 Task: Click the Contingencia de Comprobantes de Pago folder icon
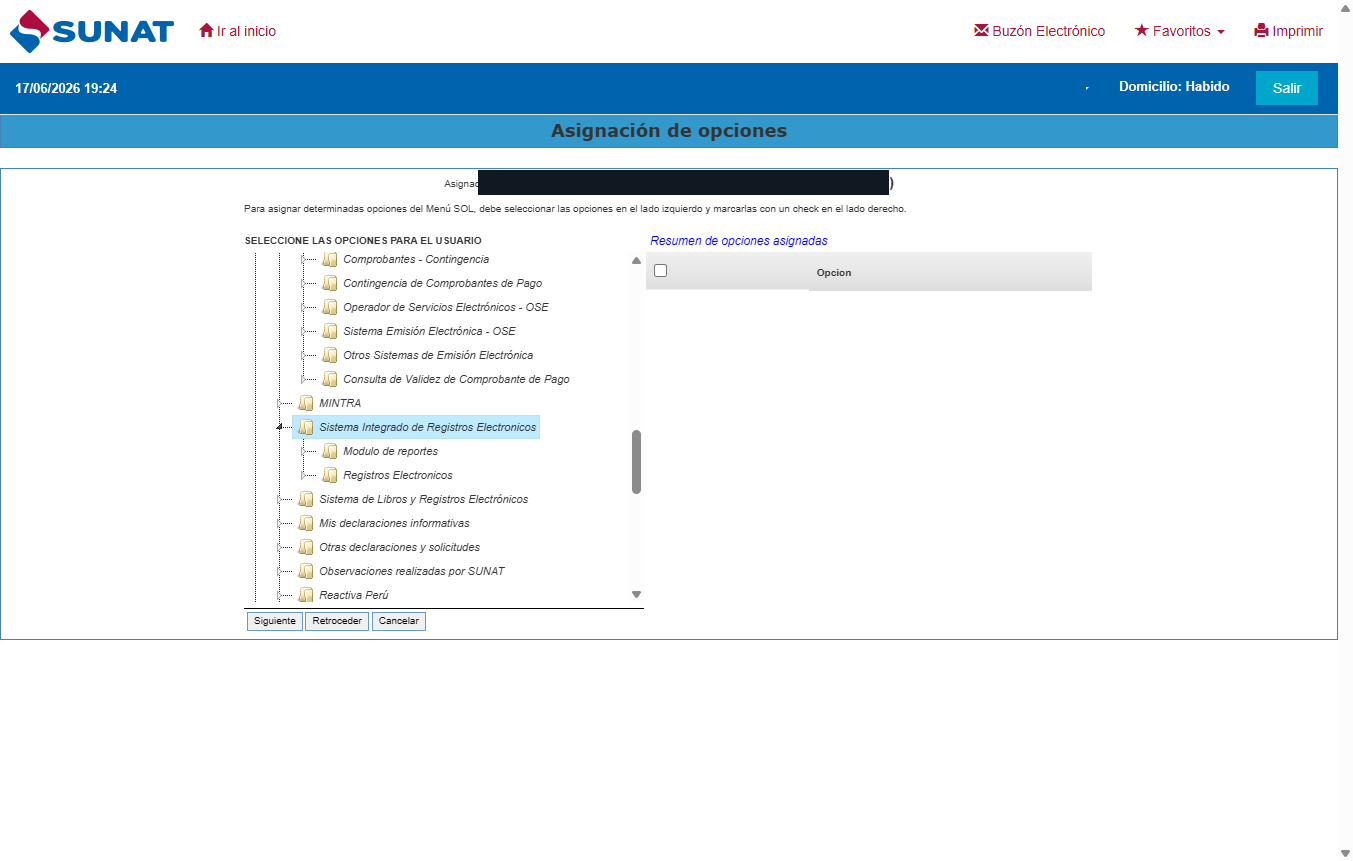330,283
